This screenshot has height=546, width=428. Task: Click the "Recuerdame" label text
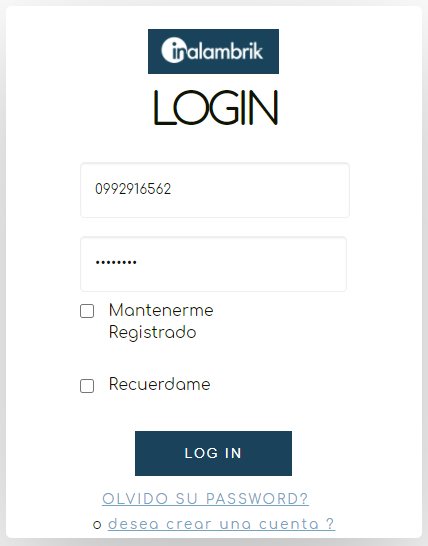tap(159, 384)
